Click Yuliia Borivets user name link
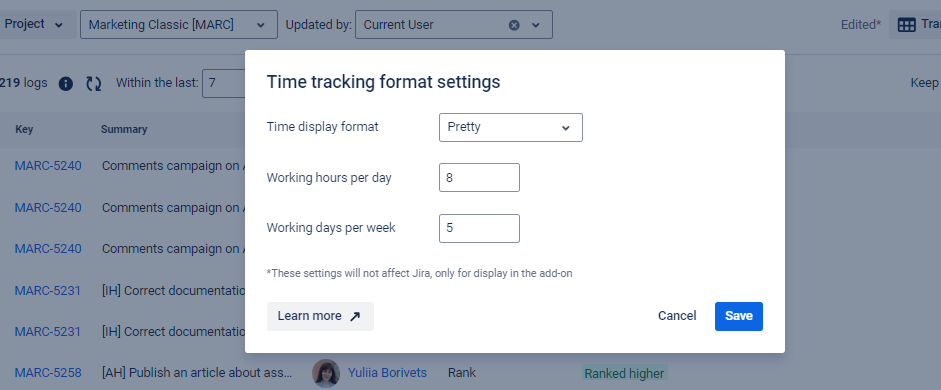941x390 pixels. 387,373
